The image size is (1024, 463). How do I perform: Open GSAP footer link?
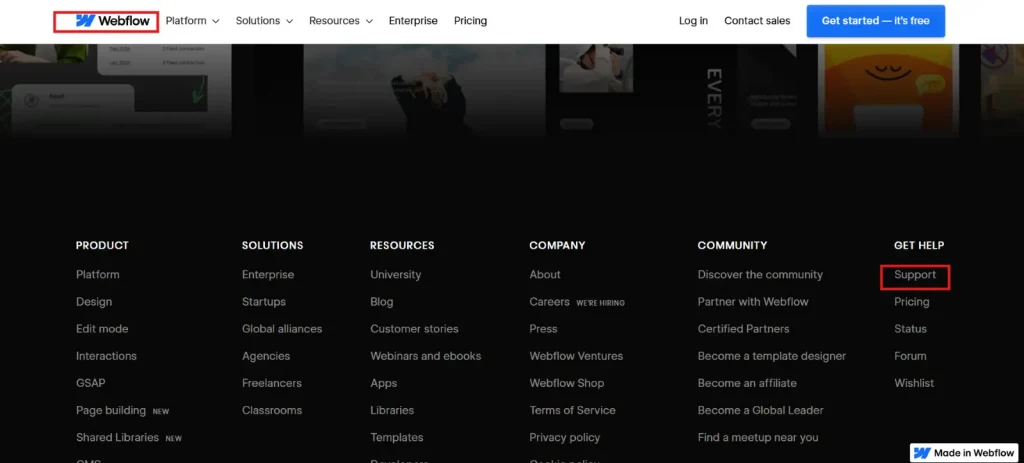tap(90, 383)
